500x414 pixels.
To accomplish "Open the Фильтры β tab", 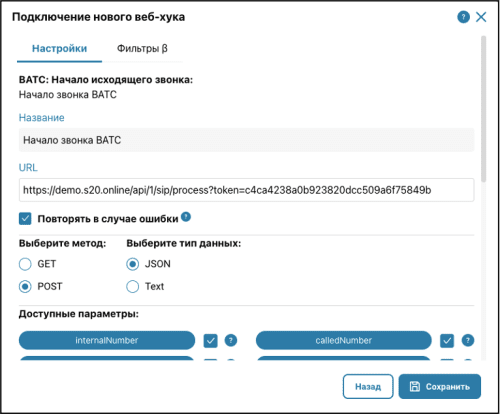I will [x=142, y=49].
